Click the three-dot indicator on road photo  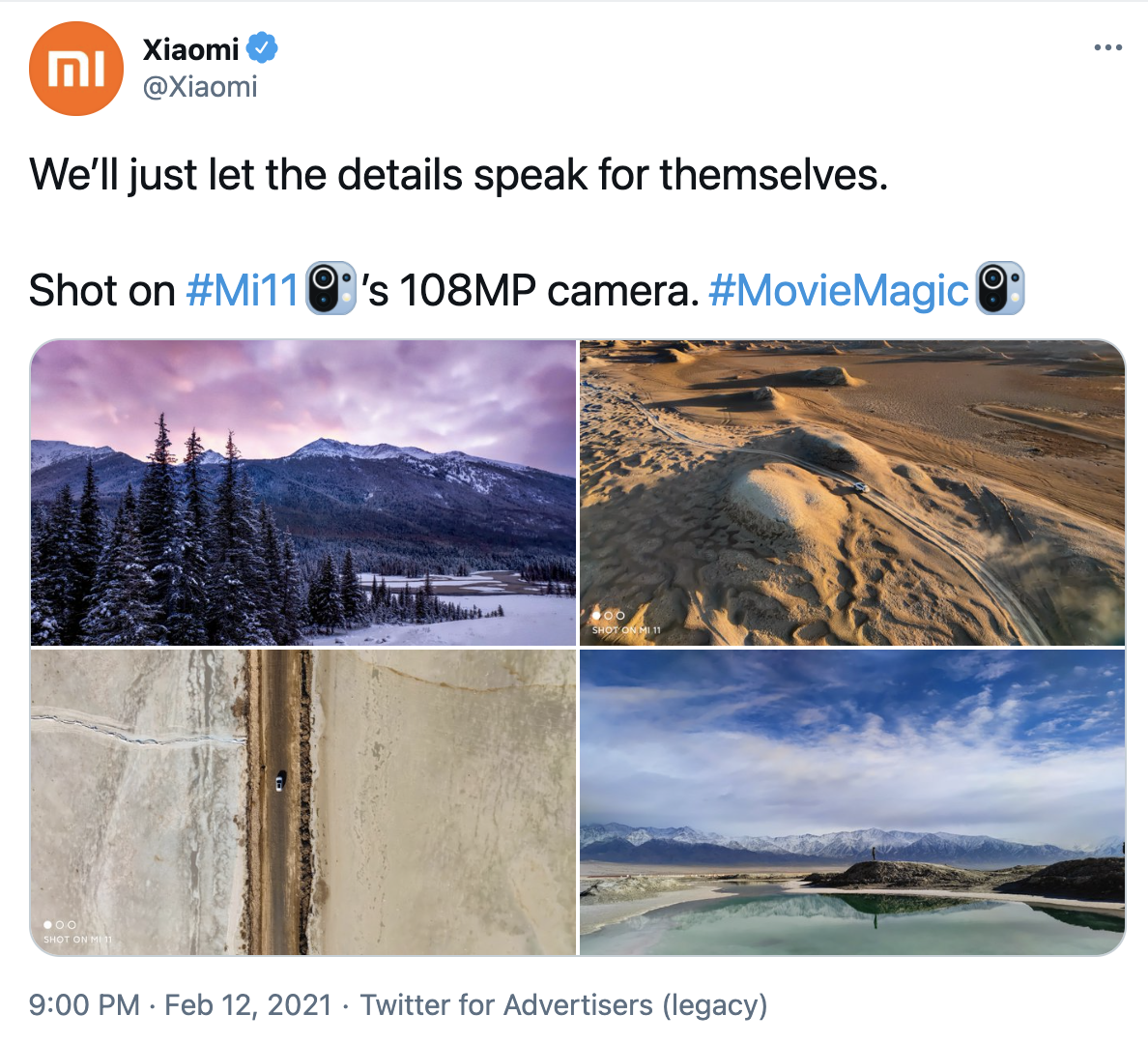tap(60, 924)
